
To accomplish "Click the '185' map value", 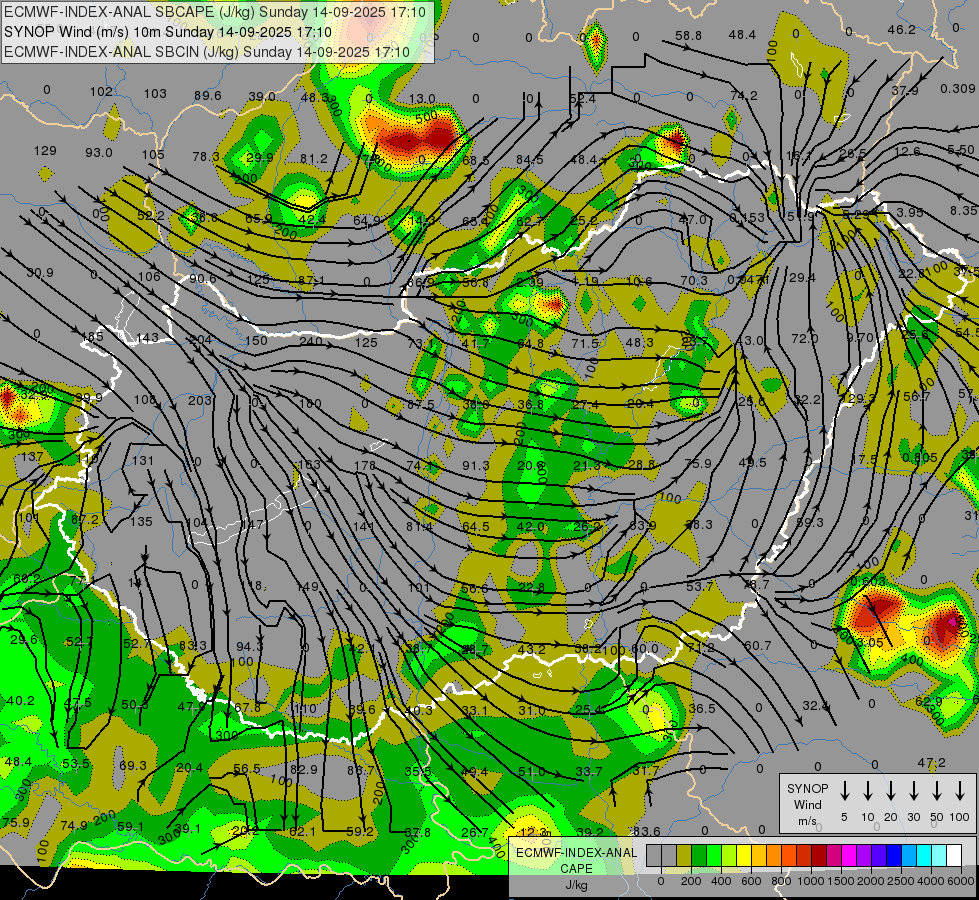I will [92, 337].
